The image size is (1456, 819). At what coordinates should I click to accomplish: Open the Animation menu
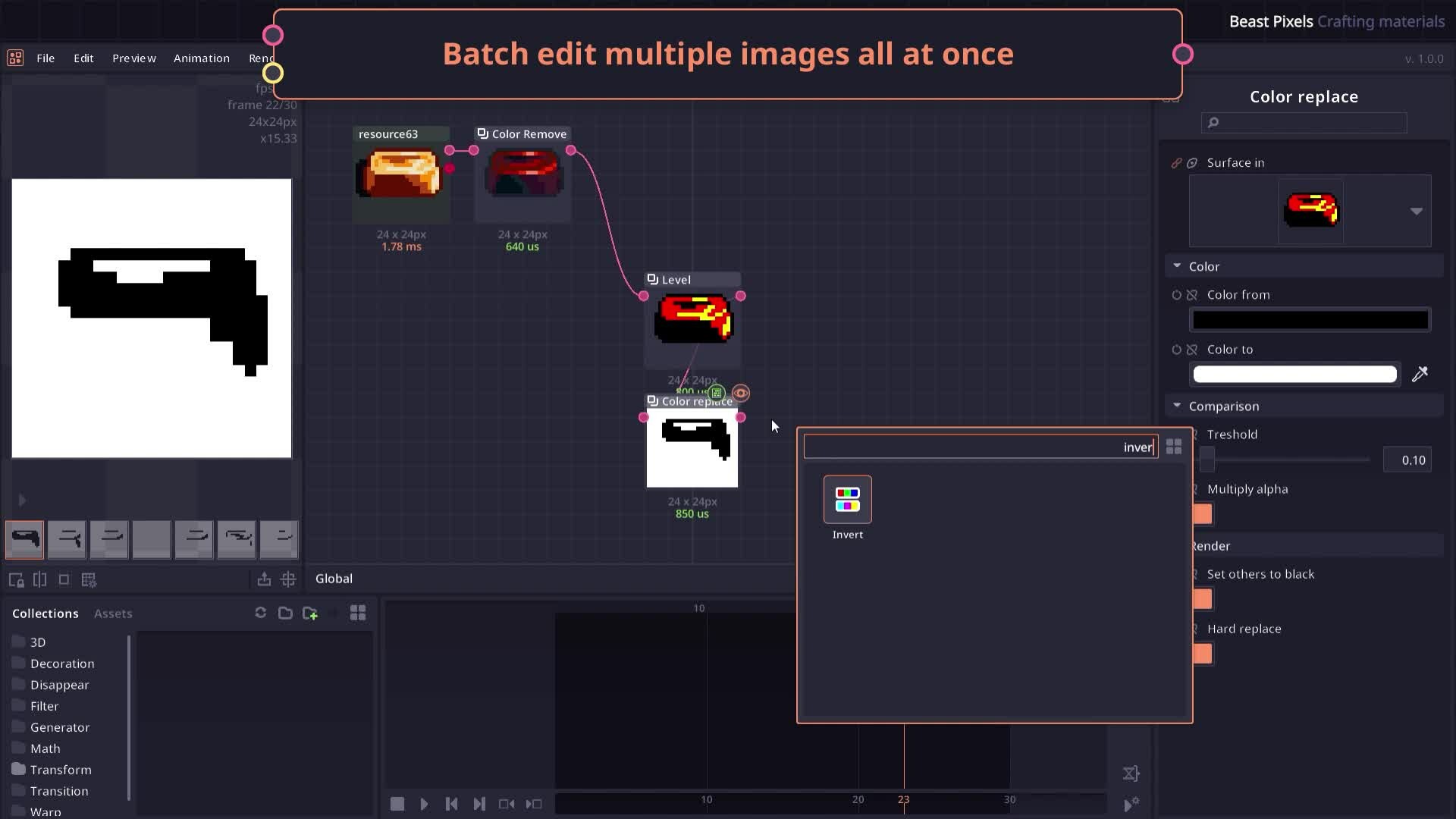tap(201, 58)
